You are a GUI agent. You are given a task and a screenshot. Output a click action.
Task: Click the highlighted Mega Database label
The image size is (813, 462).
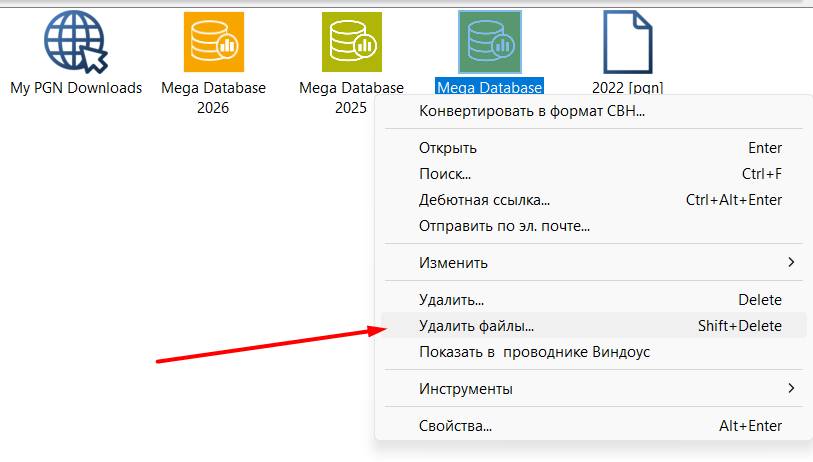click(489, 87)
